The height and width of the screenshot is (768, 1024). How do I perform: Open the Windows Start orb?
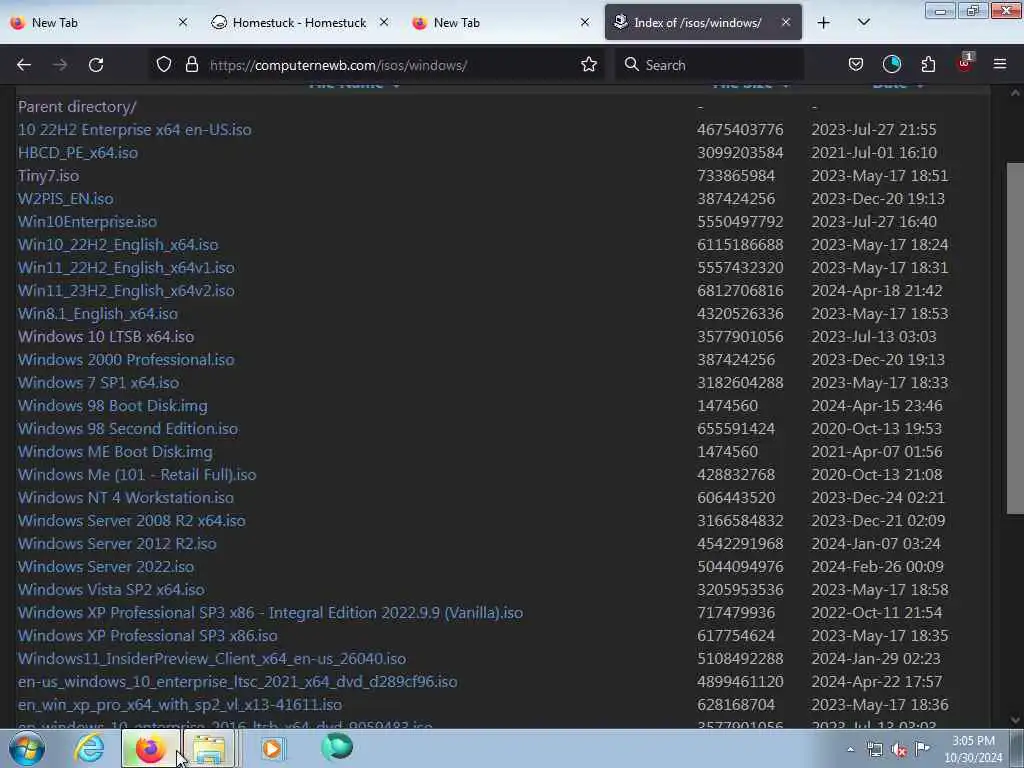click(27, 748)
